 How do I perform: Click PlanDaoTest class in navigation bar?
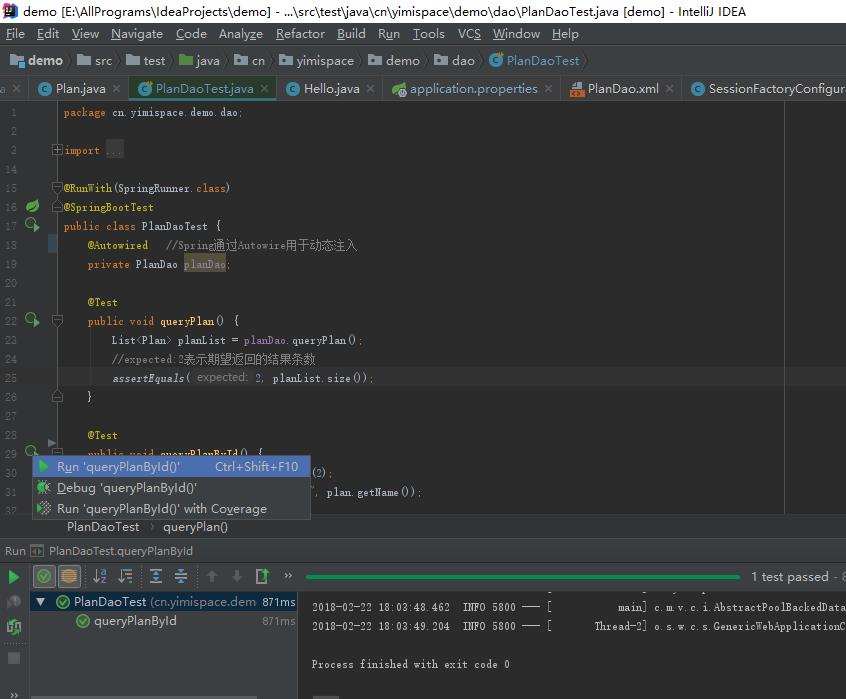[534, 60]
